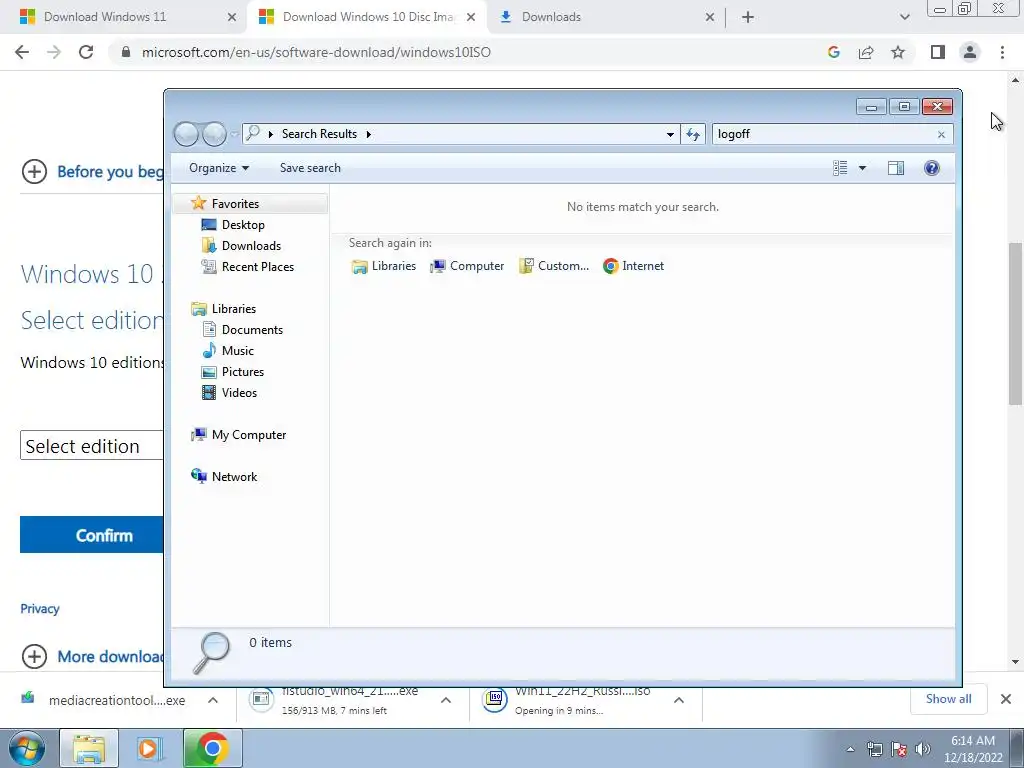Open flstudio download options chevron
The width and height of the screenshot is (1024, 768).
446,700
